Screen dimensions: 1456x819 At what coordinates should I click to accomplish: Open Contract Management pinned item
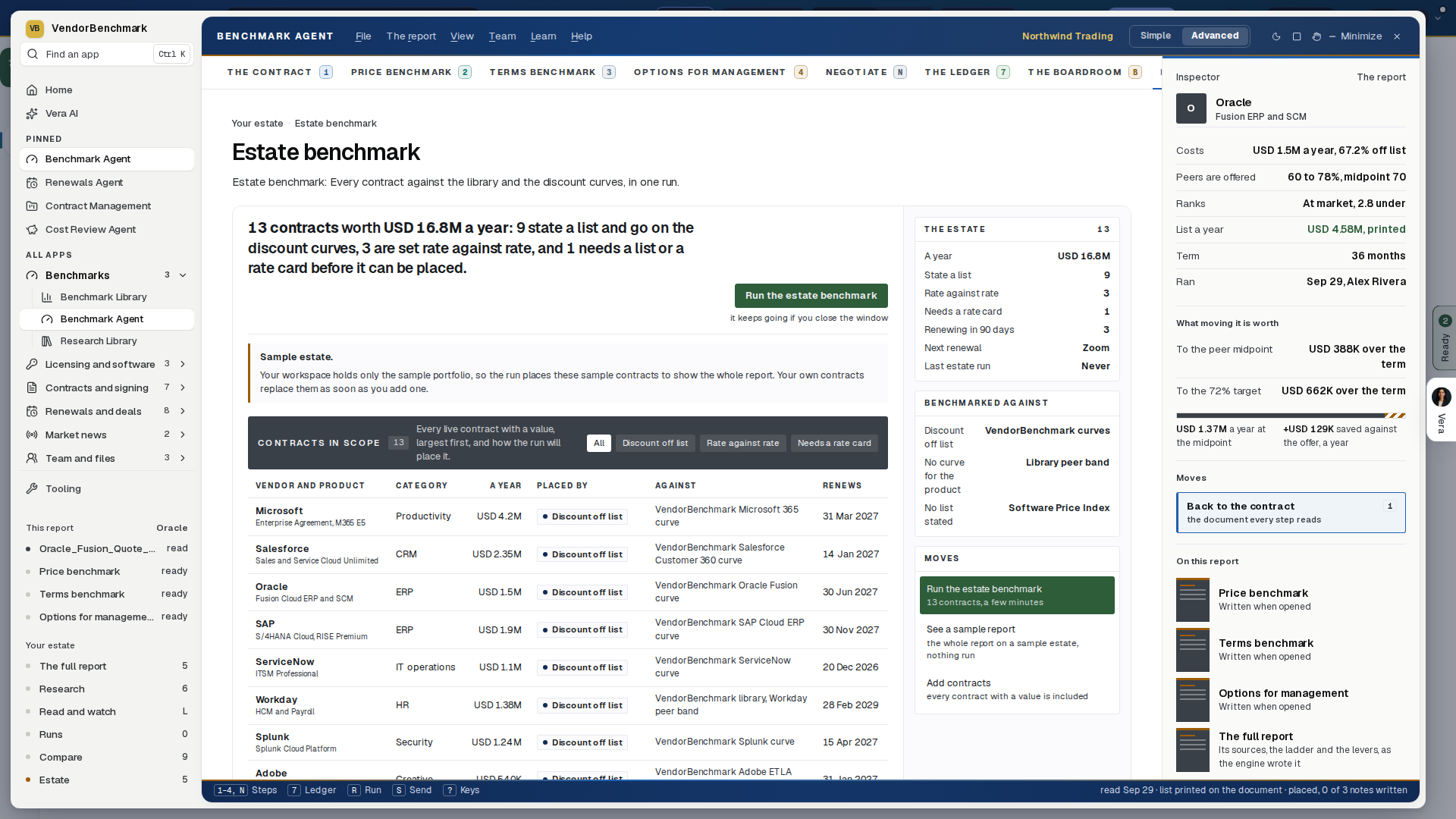coord(106,206)
